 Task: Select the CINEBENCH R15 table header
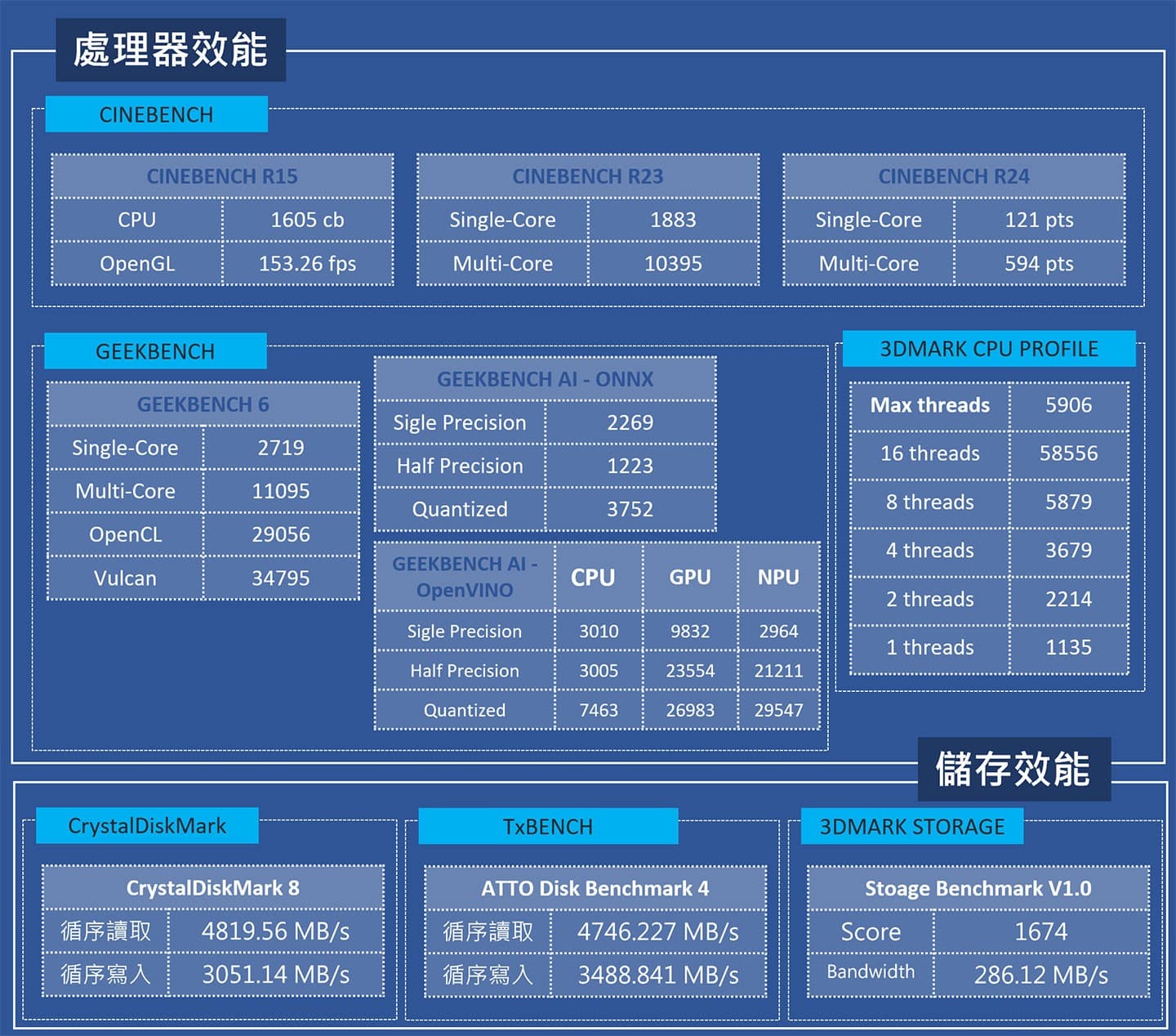[x=222, y=176]
